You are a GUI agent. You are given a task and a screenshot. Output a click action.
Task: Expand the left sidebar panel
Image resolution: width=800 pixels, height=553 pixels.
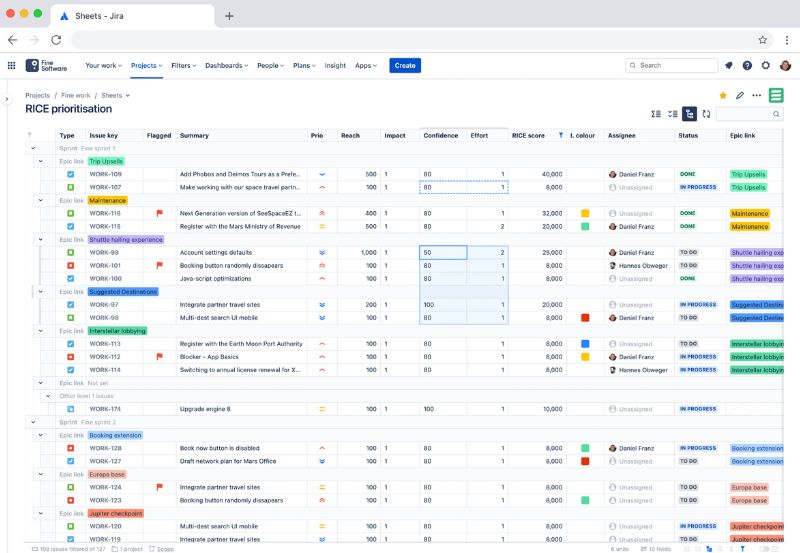[7, 99]
